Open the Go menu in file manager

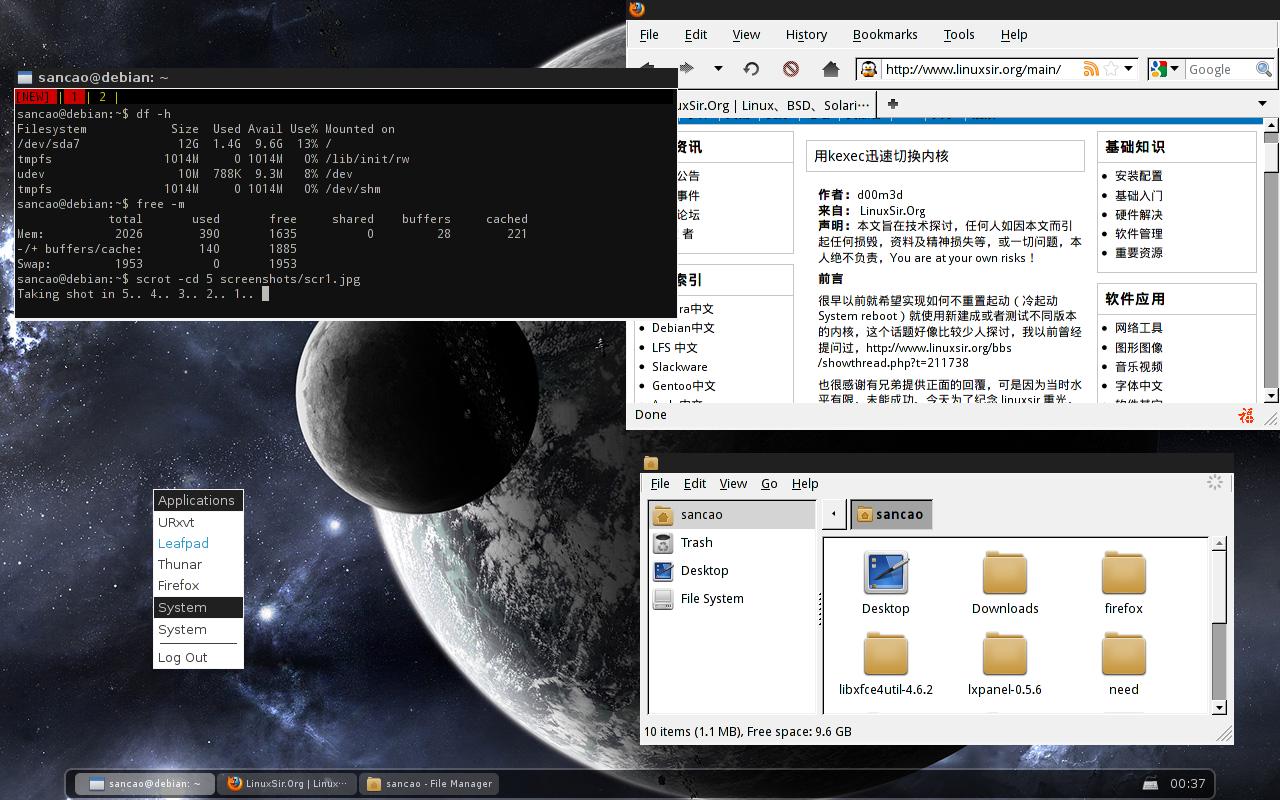point(769,483)
